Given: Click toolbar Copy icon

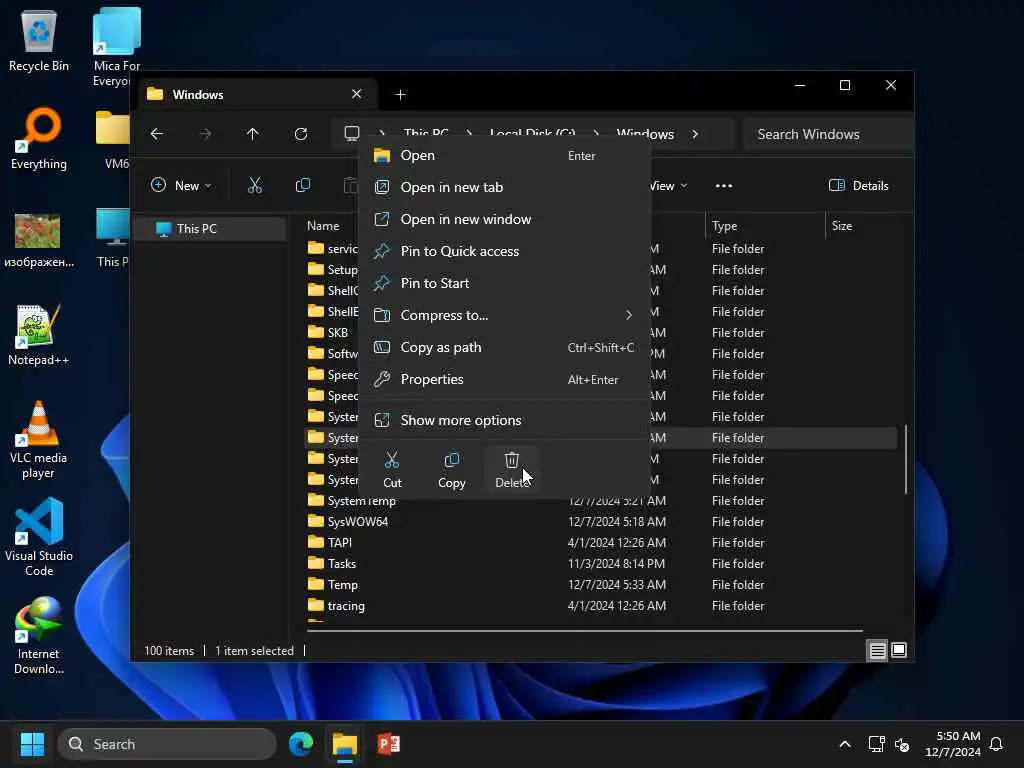Looking at the screenshot, I should 303,185.
